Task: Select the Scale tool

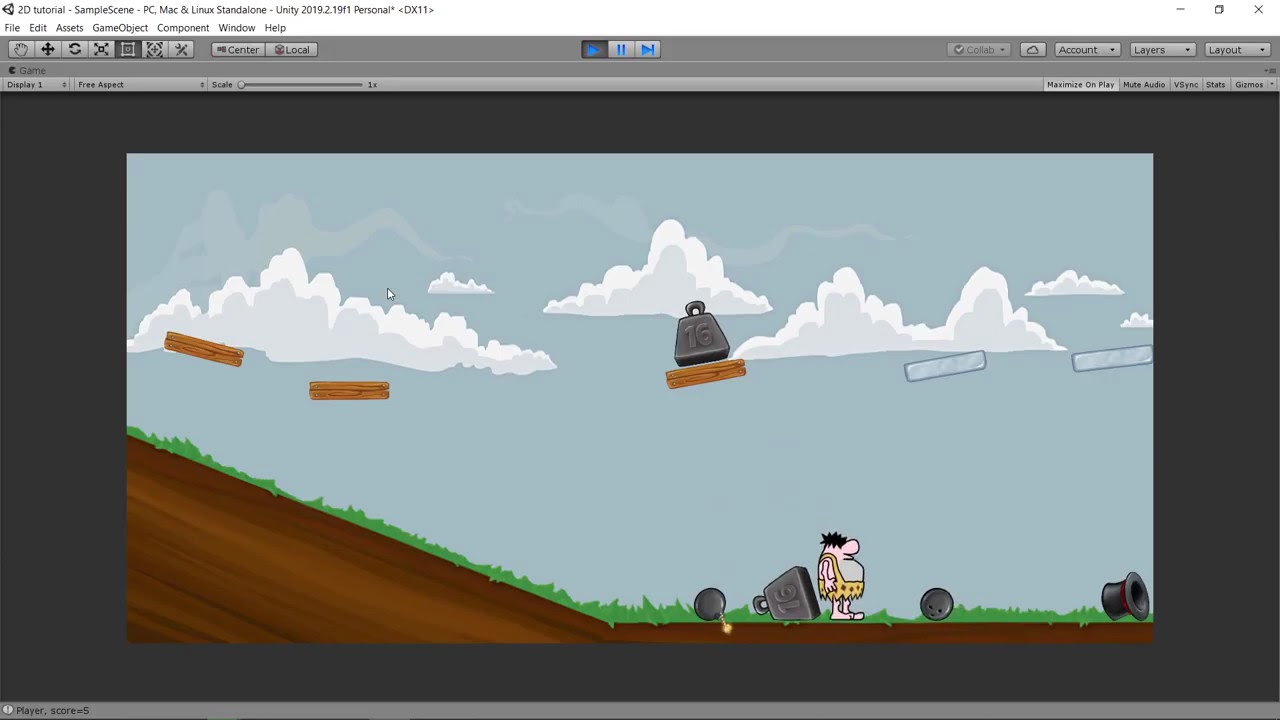Action: [101, 49]
